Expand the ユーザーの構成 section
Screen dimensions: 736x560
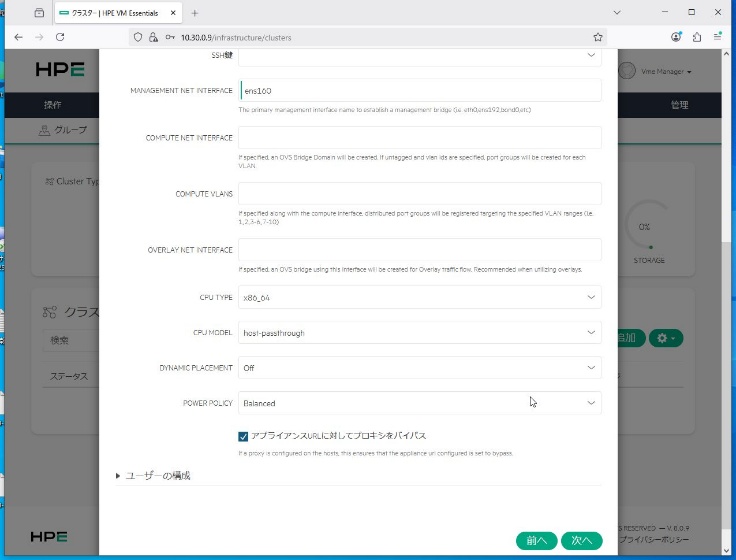click(x=153, y=476)
